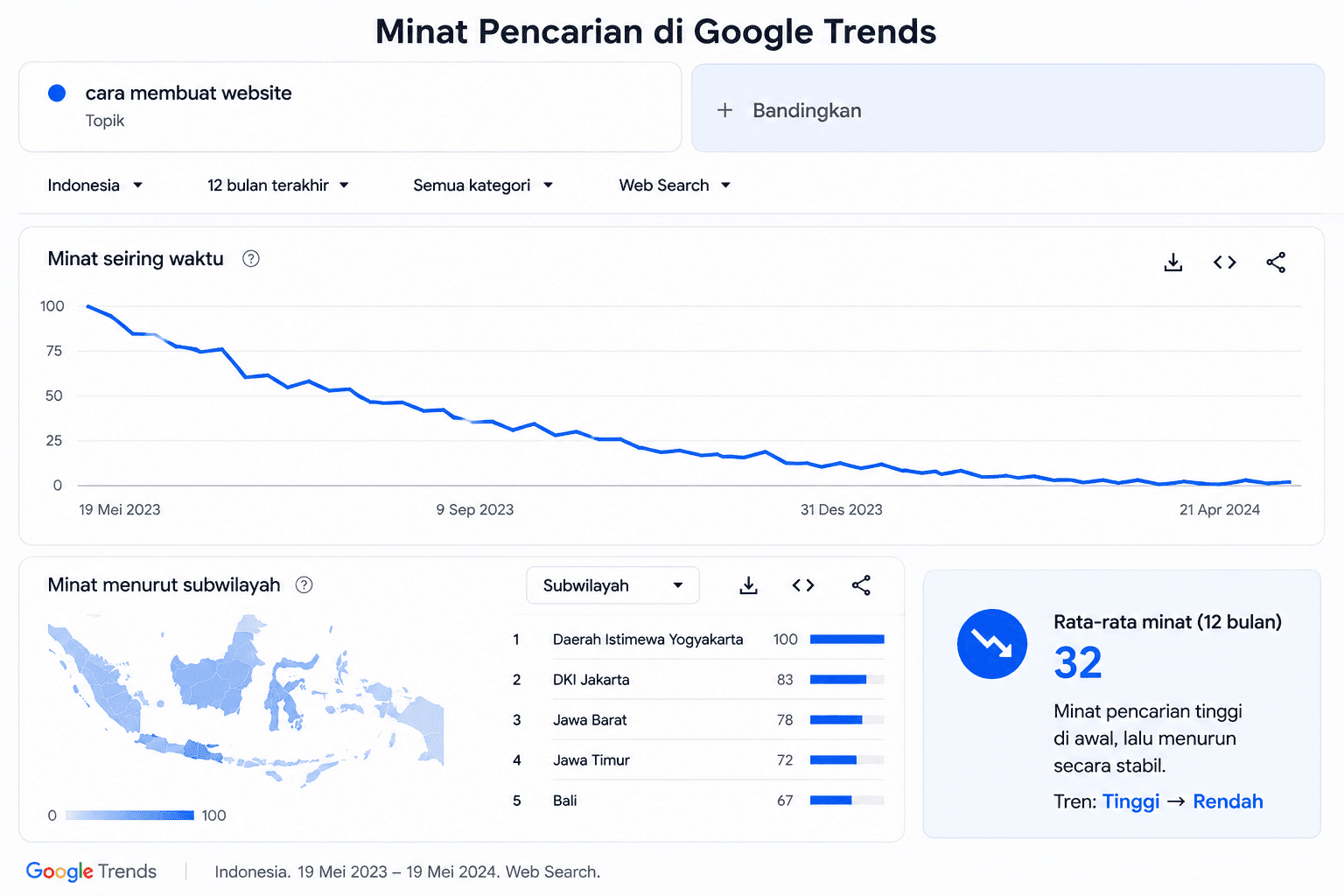Share the Minat seiring waktu chart
Viewport: 1344px width, 896px height.
[x=1276, y=262]
